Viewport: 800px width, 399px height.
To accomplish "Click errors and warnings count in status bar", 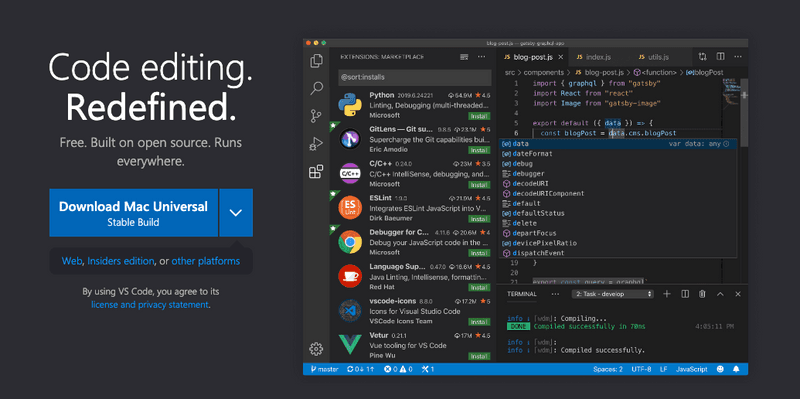I will point(398,369).
